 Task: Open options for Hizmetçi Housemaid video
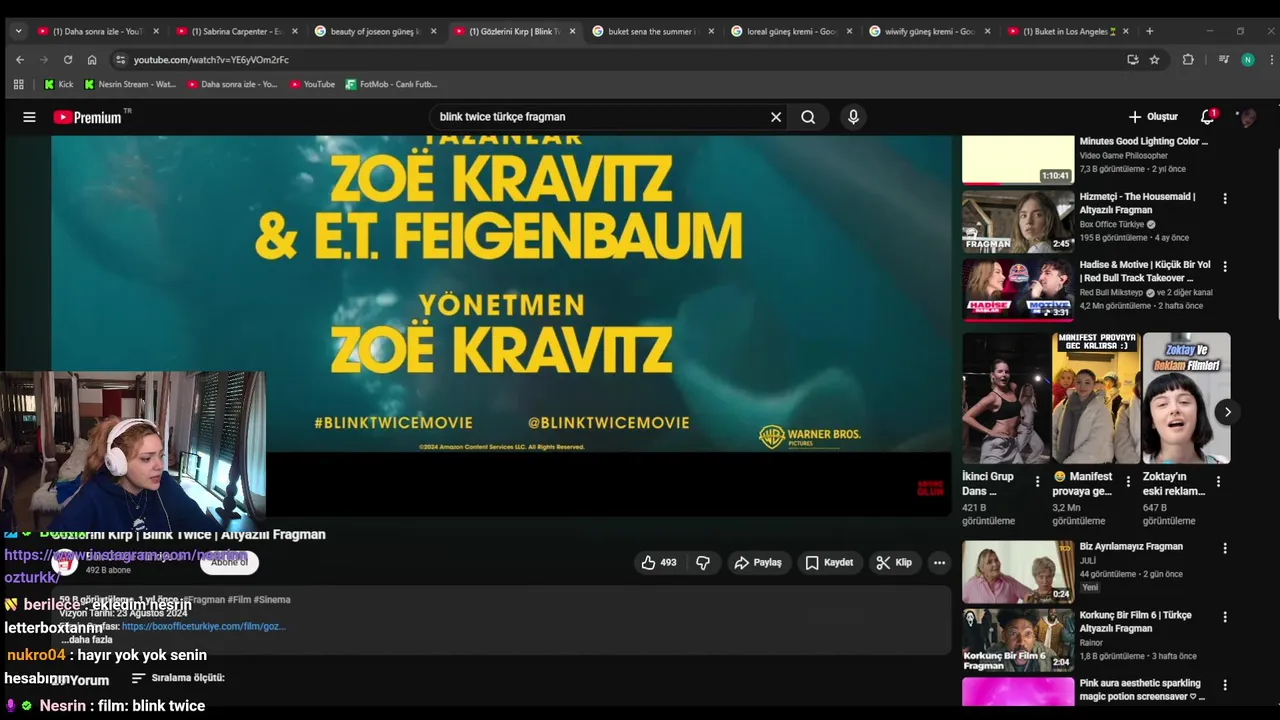[1225, 199]
